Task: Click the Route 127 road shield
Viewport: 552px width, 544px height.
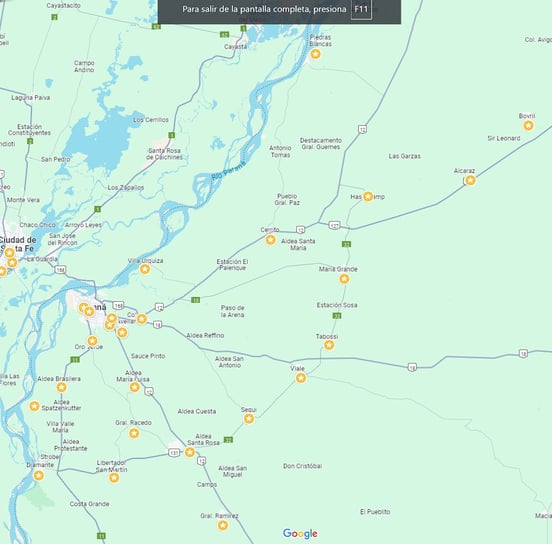Action: [334, 225]
